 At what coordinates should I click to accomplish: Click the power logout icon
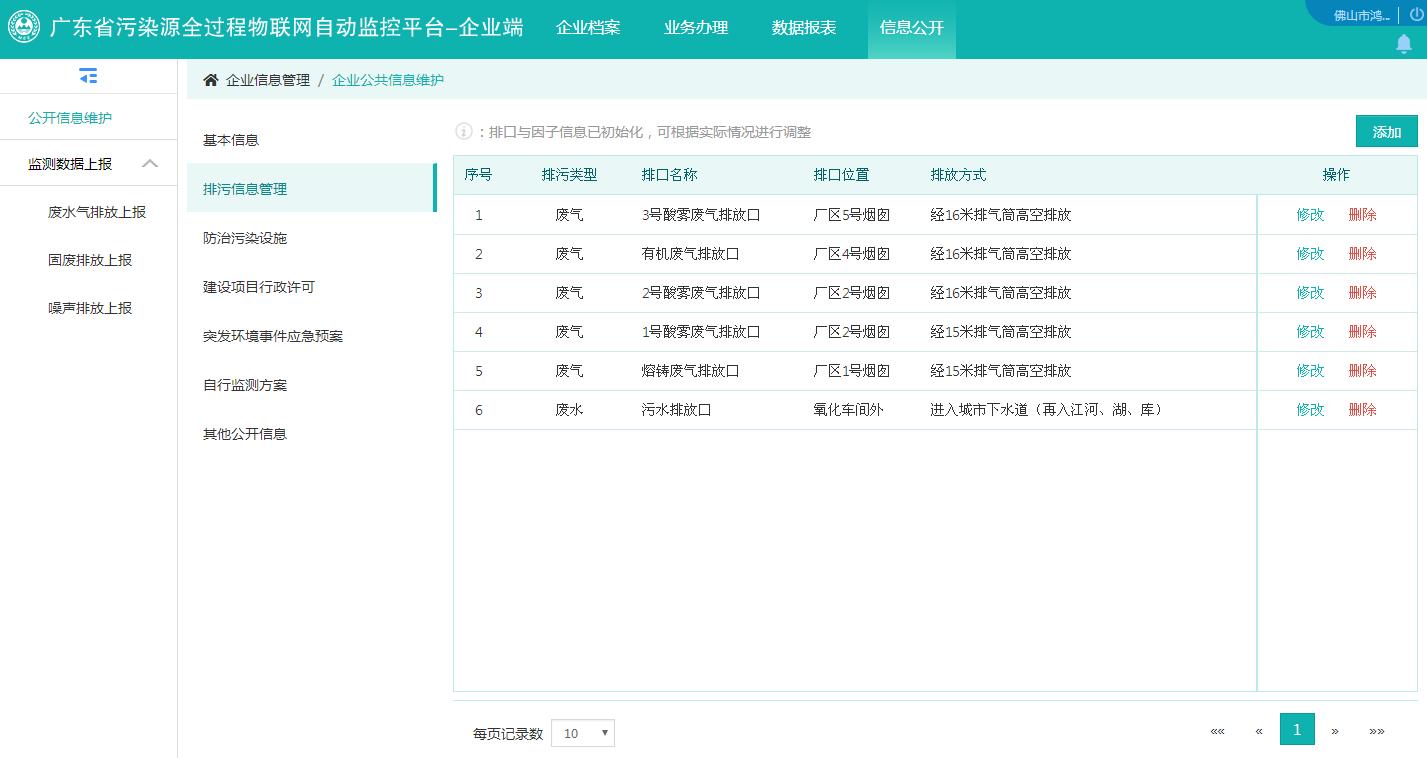[1415, 15]
